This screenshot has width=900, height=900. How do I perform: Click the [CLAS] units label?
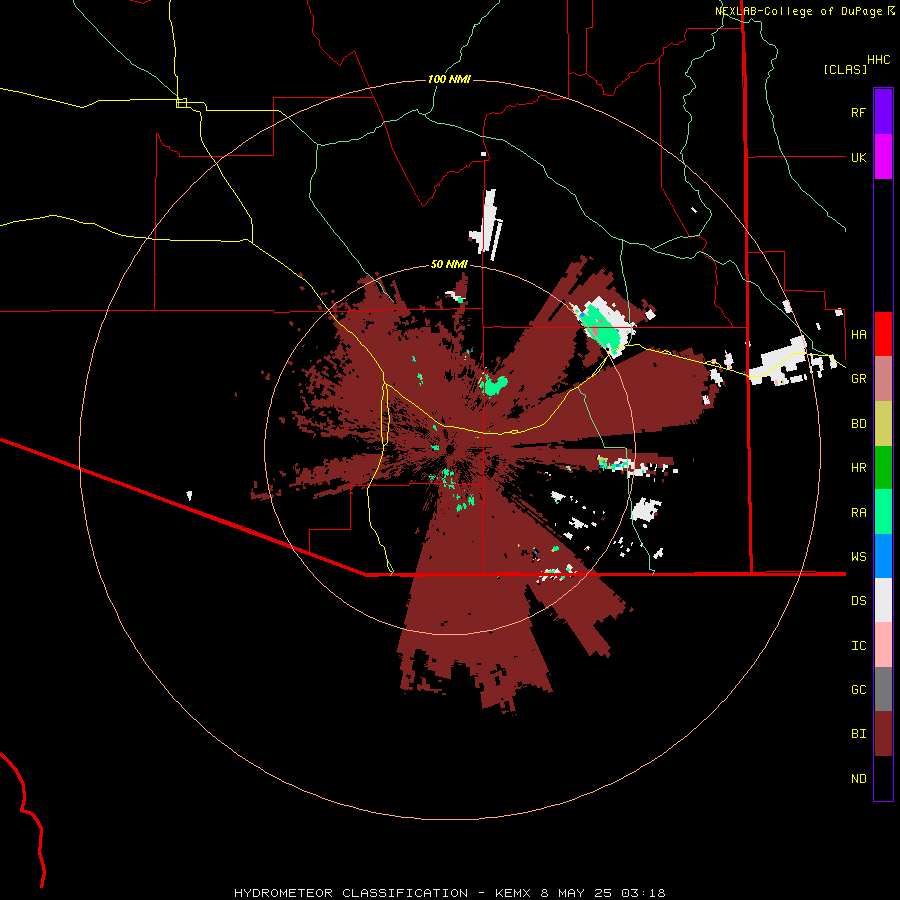tap(845, 69)
